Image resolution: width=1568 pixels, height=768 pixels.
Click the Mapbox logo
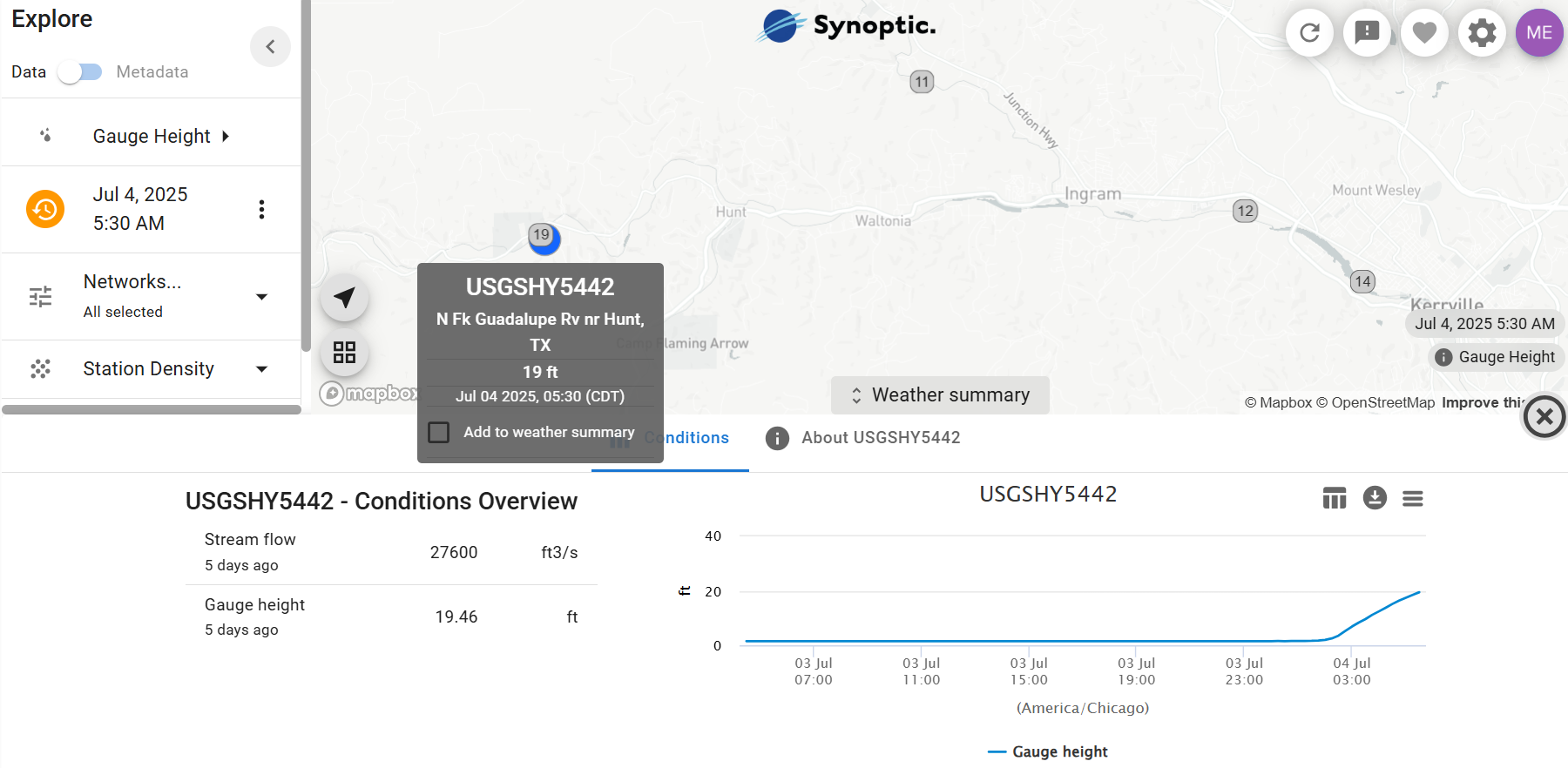(x=368, y=394)
